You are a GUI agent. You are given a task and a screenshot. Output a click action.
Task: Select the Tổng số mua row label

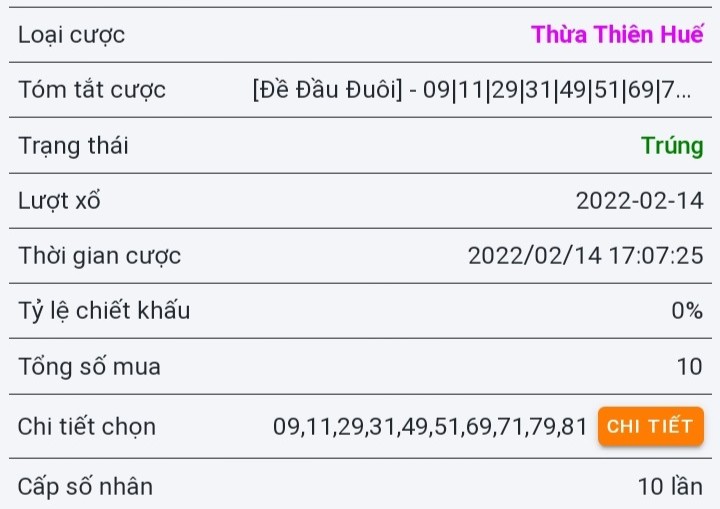click(89, 367)
